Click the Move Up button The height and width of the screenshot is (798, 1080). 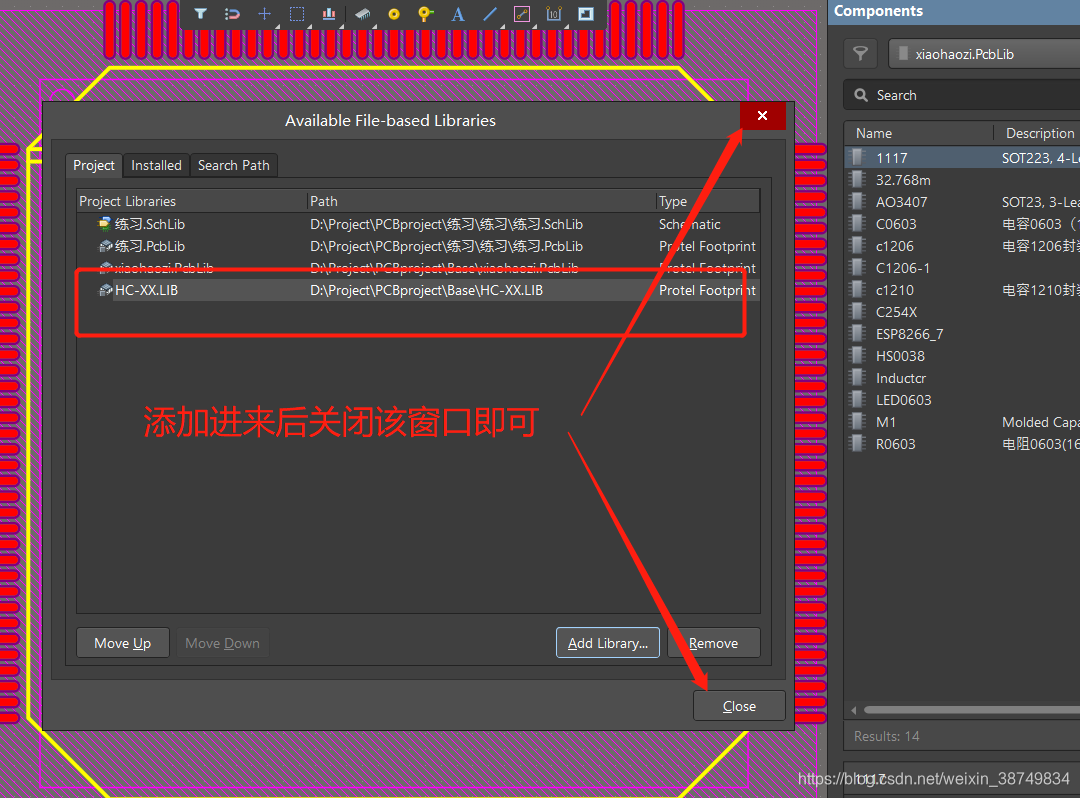[123, 643]
